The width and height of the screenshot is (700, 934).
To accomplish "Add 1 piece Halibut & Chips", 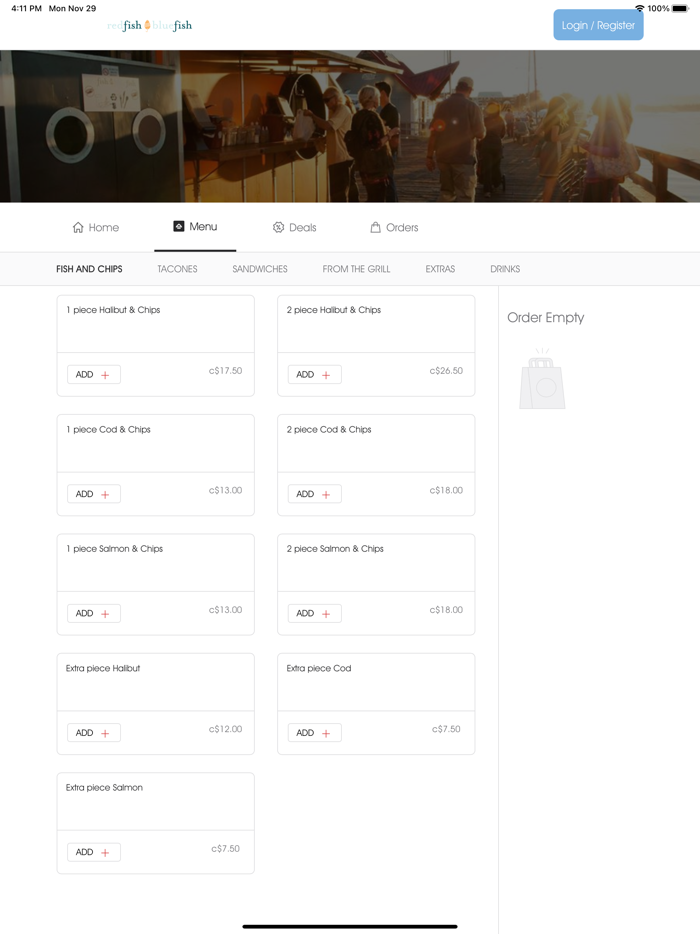I will pyautogui.click(x=94, y=375).
